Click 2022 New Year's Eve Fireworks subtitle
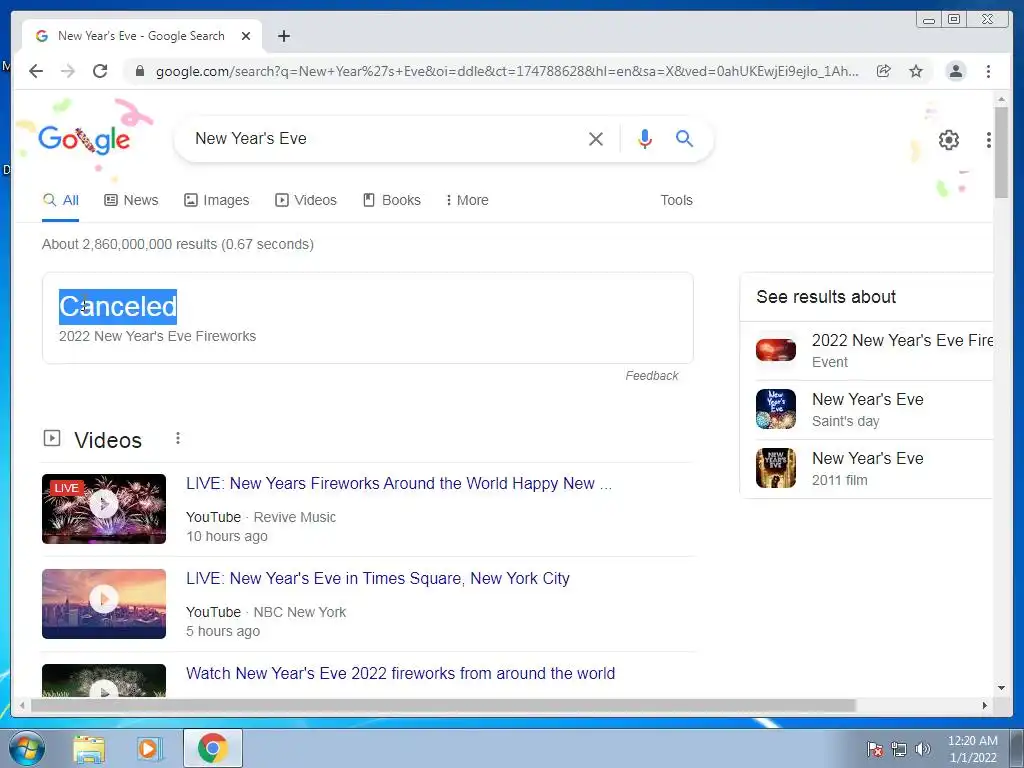The width and height of the screenshot is (1024, 768). tap(157, 336)
